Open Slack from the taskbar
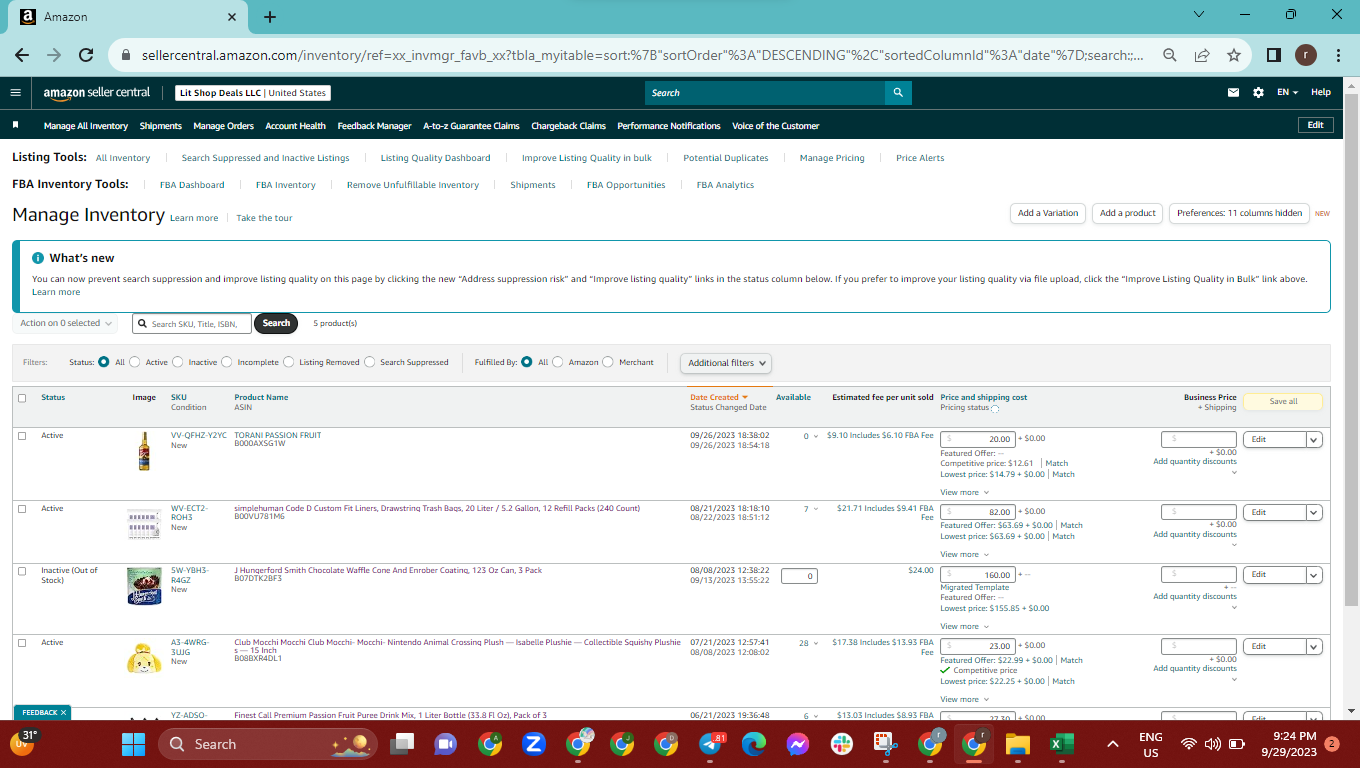1360x768 pixels. click(x=841, y=744)
